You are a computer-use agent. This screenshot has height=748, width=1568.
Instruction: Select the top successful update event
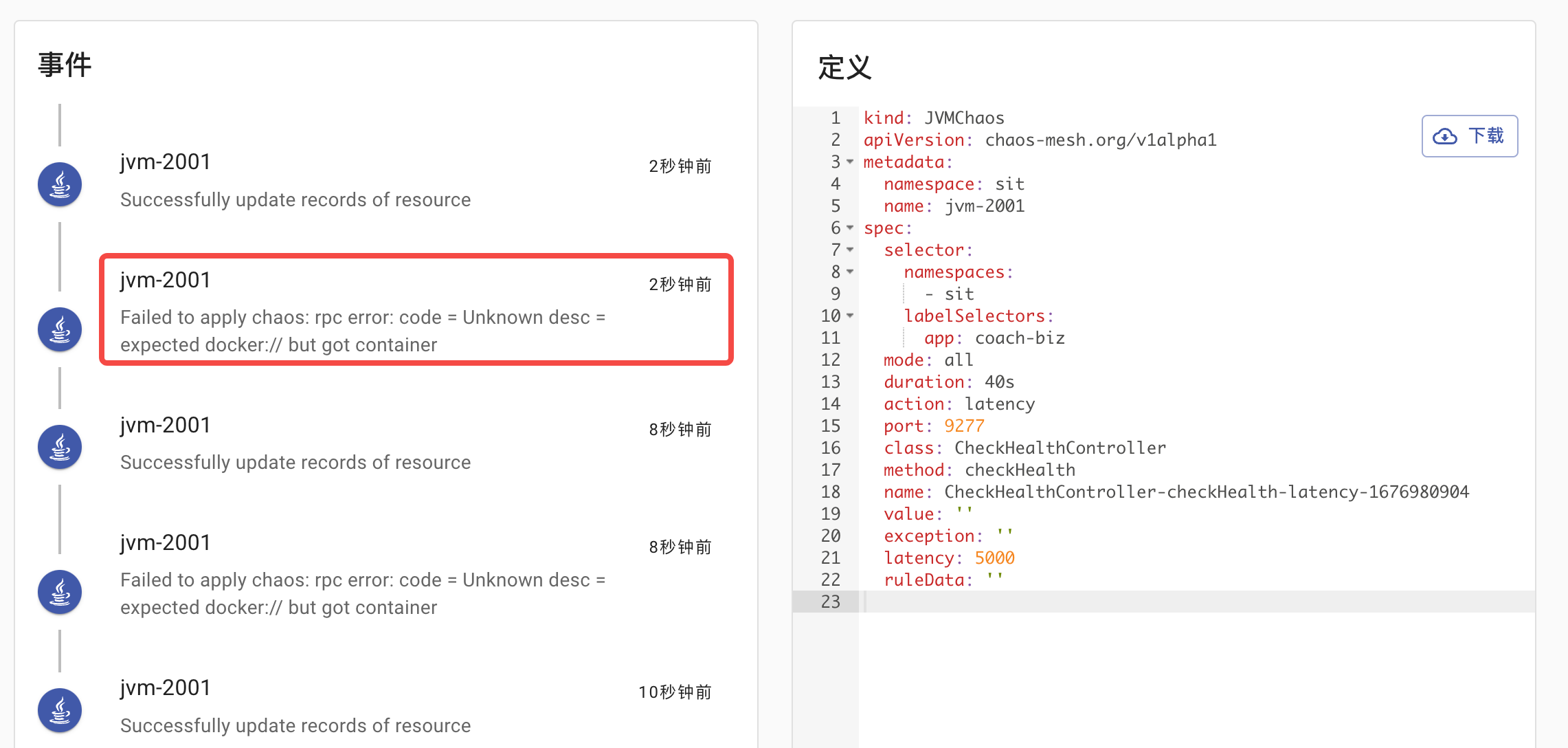tap(295, 199)
